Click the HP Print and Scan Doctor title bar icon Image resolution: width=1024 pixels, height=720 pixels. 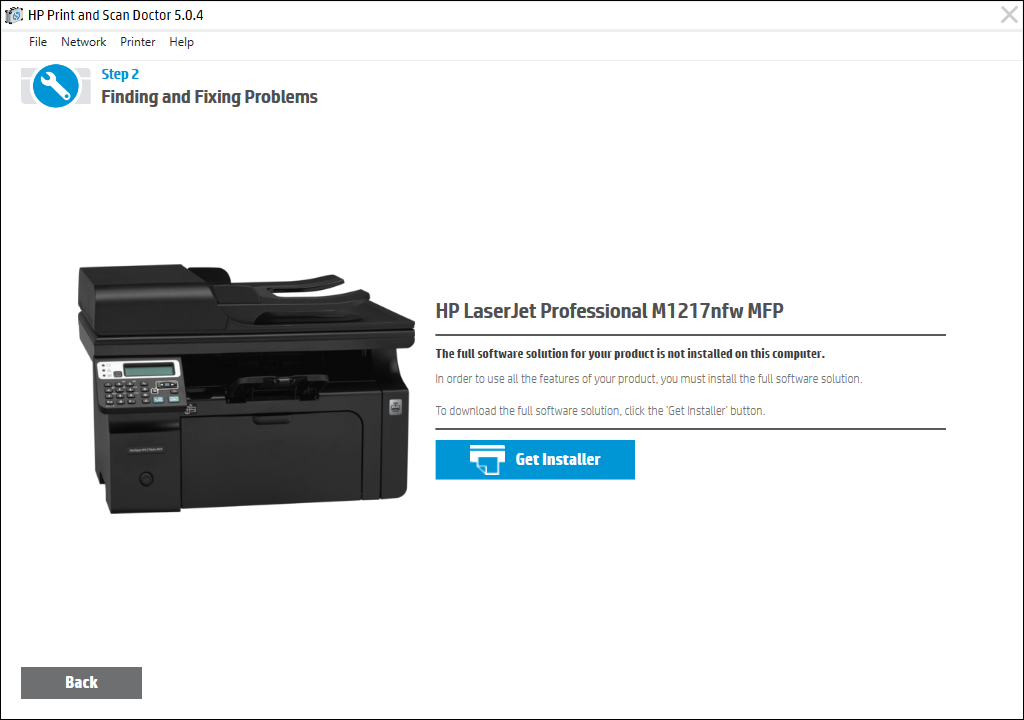click(x=13, y=14)
